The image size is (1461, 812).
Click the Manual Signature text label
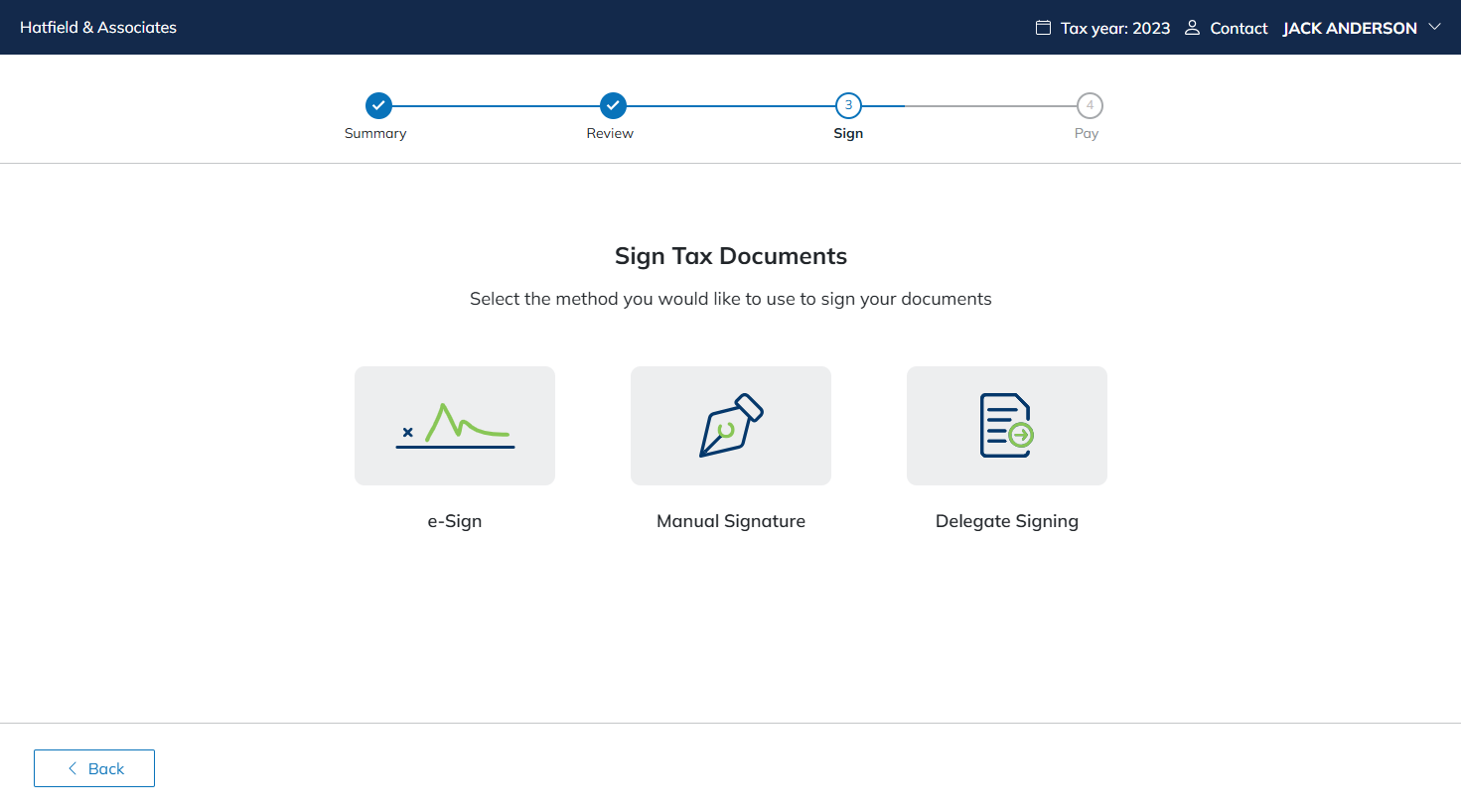pyautogui.click(x=731, y=521)
